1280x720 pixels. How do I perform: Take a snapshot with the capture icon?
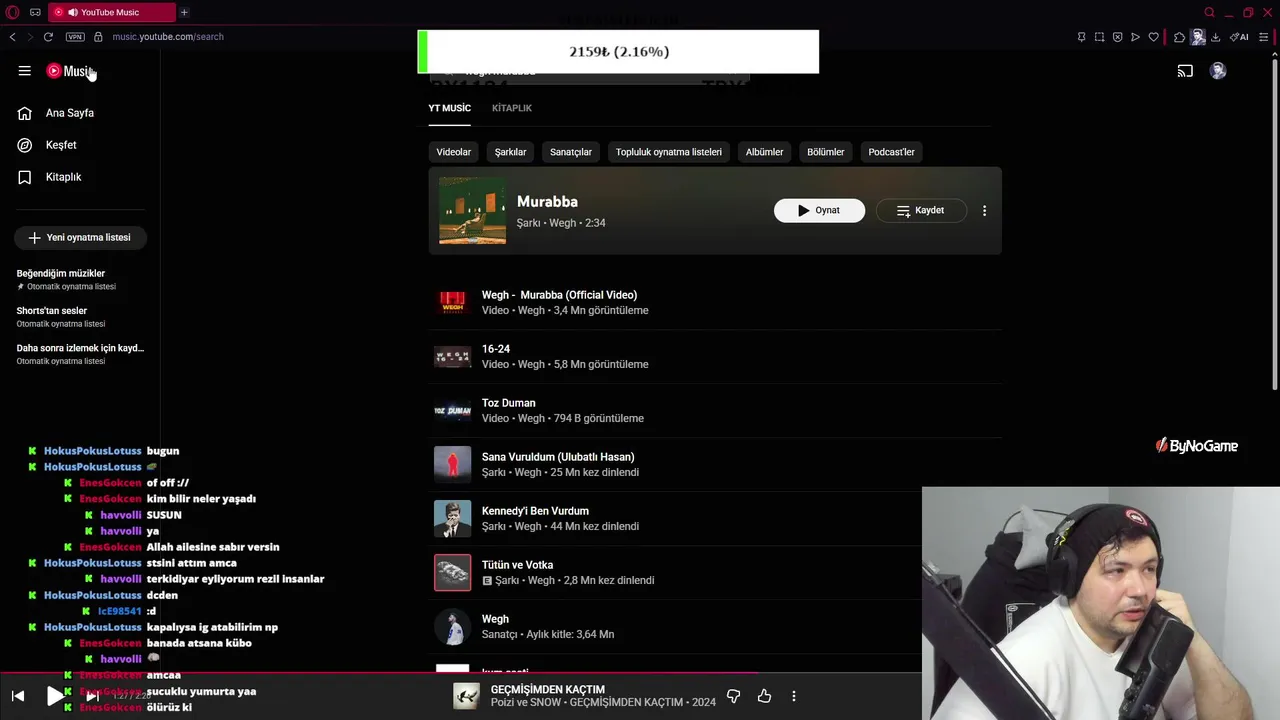pos(1099,37)
